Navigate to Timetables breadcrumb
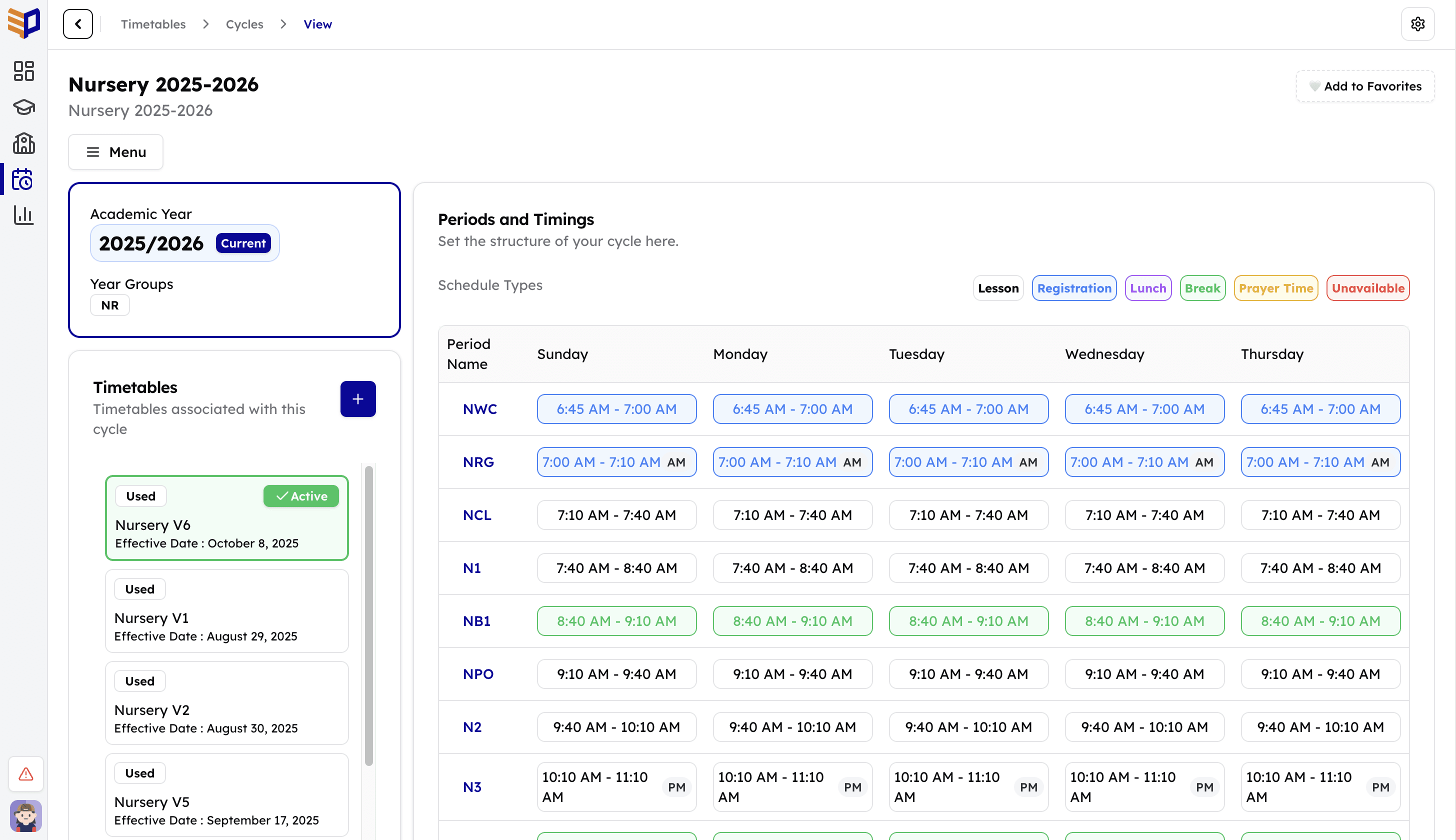1456x840 pixels. point(153,24)
